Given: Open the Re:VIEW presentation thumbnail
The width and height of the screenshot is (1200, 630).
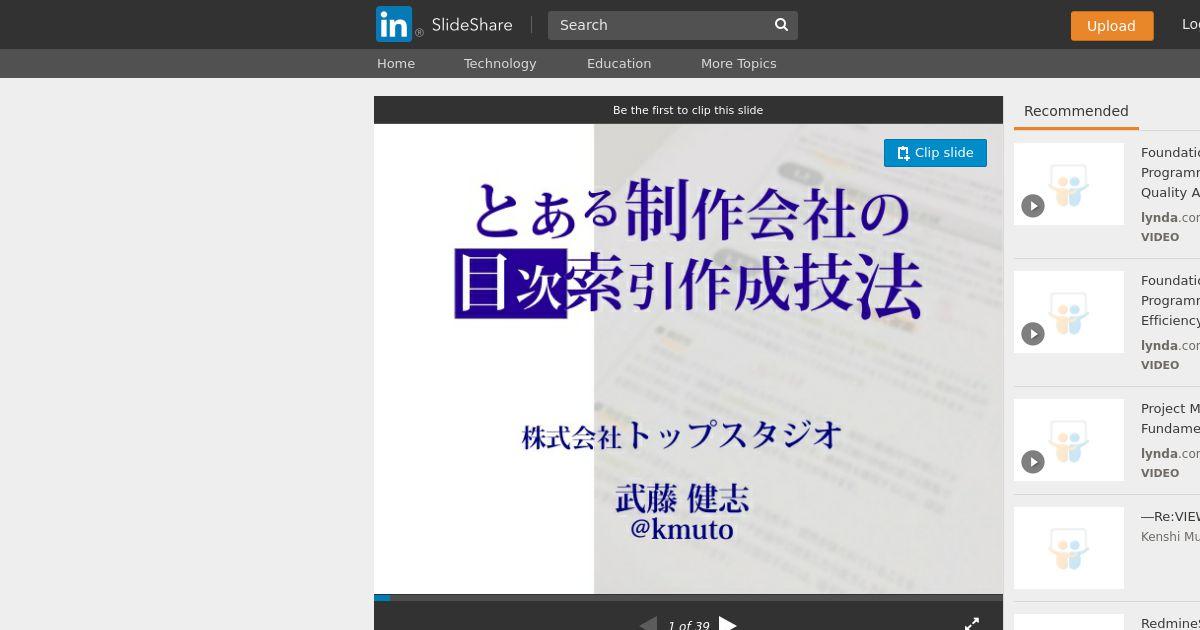Looking at the screenshot, I should pyautogui.click(x=1069, y=548).
